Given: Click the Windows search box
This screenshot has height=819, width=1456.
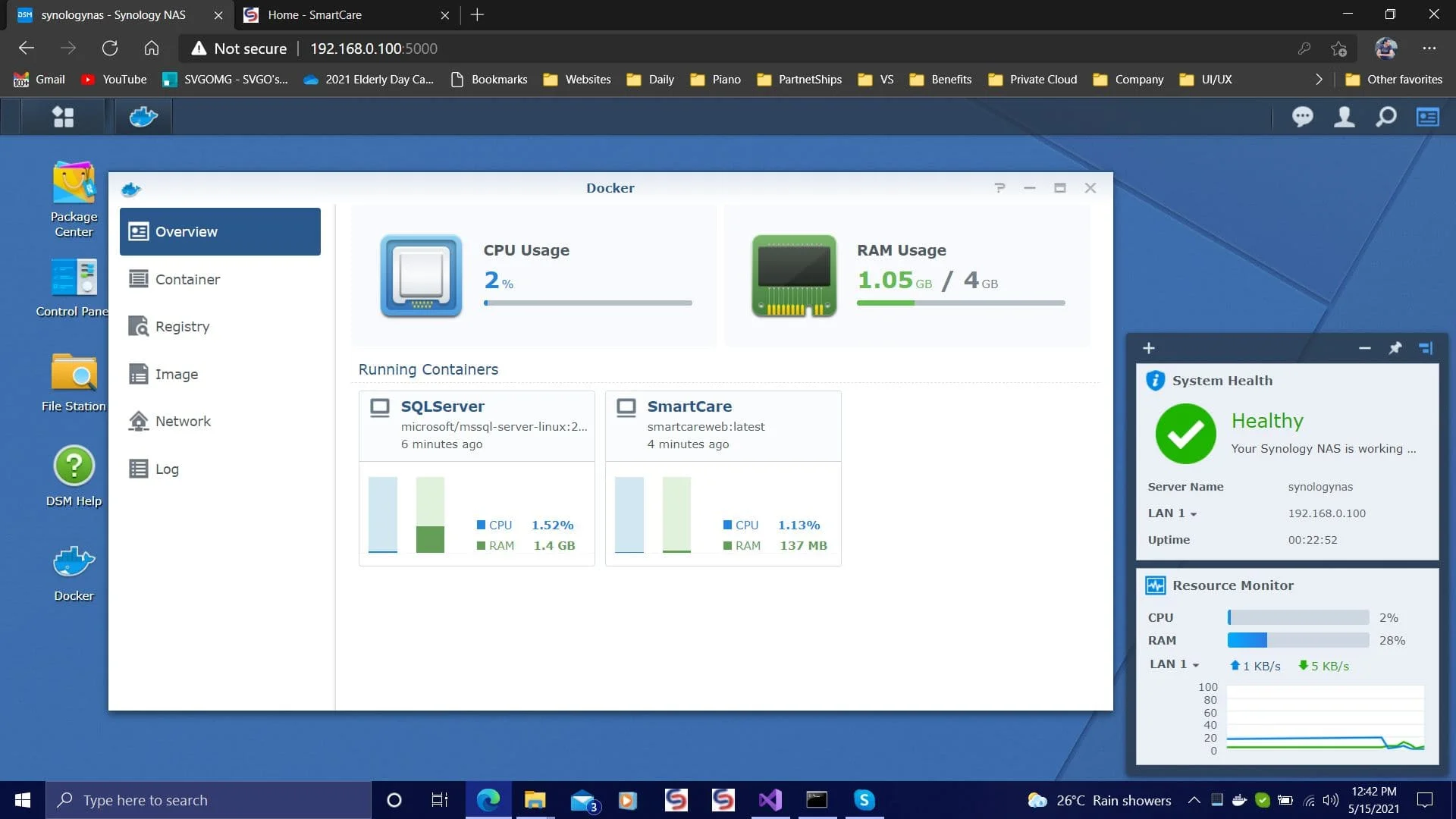Looking at the screenshot, I should point(209,800).
